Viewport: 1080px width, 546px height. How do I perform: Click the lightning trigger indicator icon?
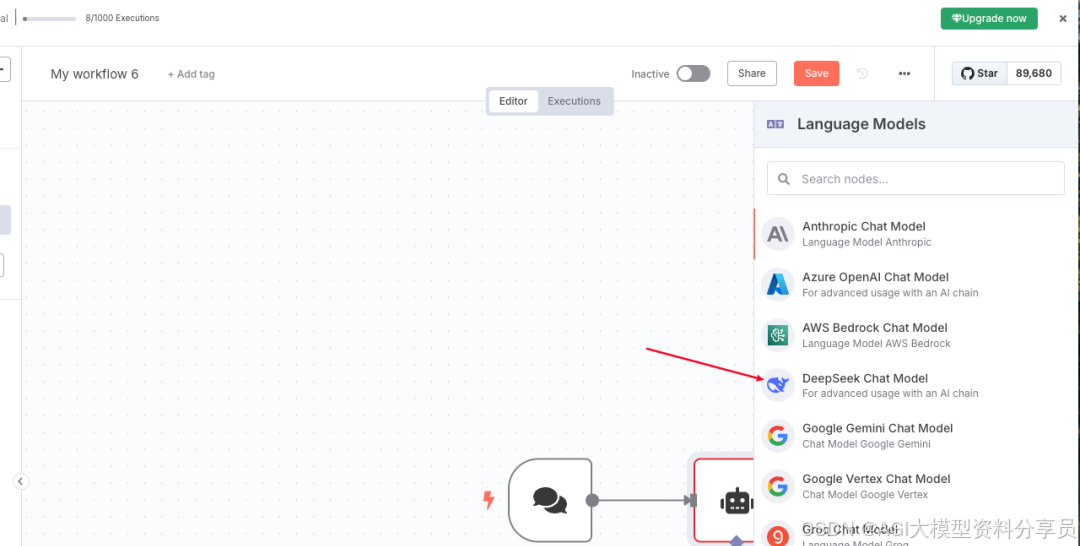(488, 500)
